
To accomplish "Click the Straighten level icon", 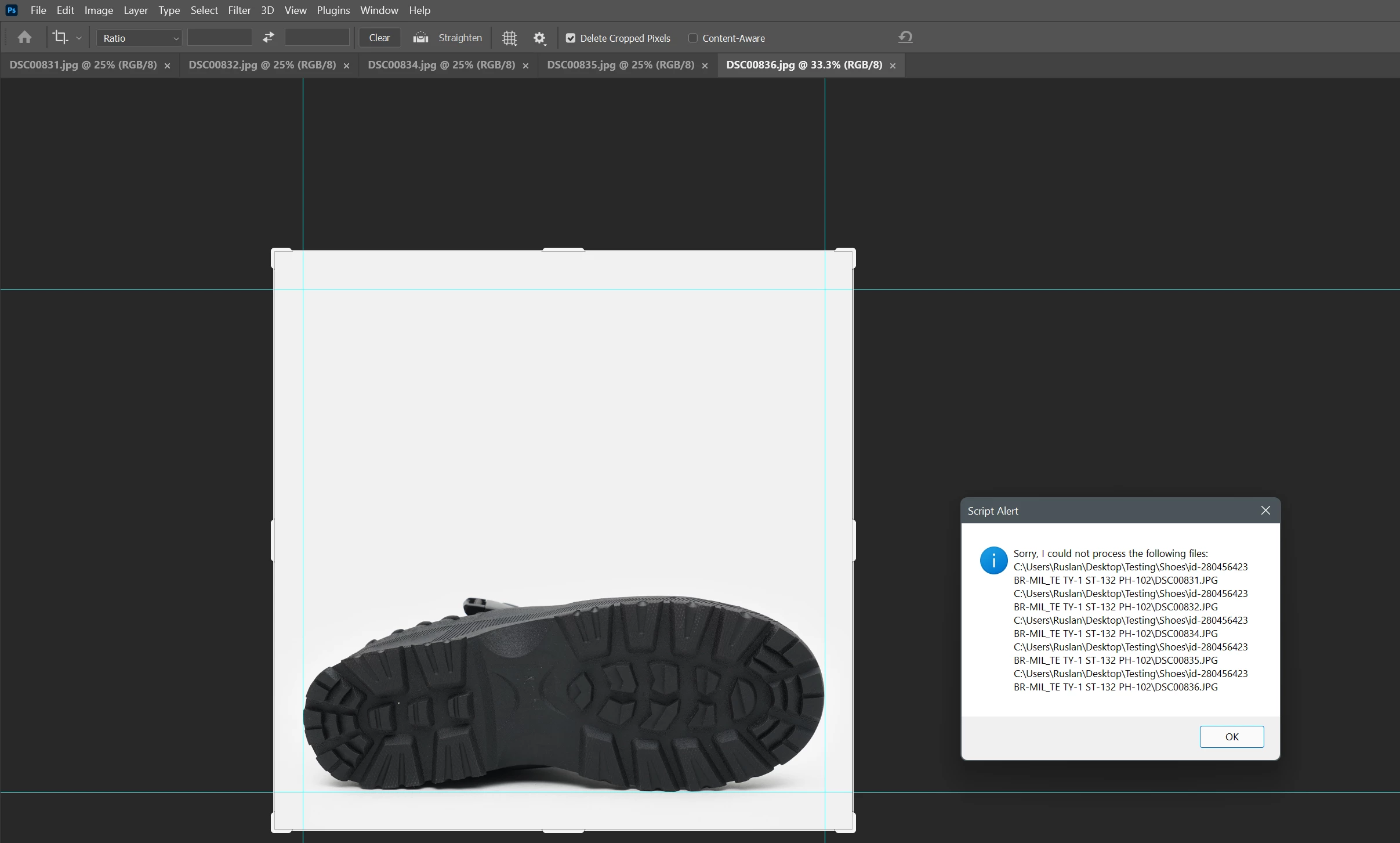I will [x=420, y=38].
